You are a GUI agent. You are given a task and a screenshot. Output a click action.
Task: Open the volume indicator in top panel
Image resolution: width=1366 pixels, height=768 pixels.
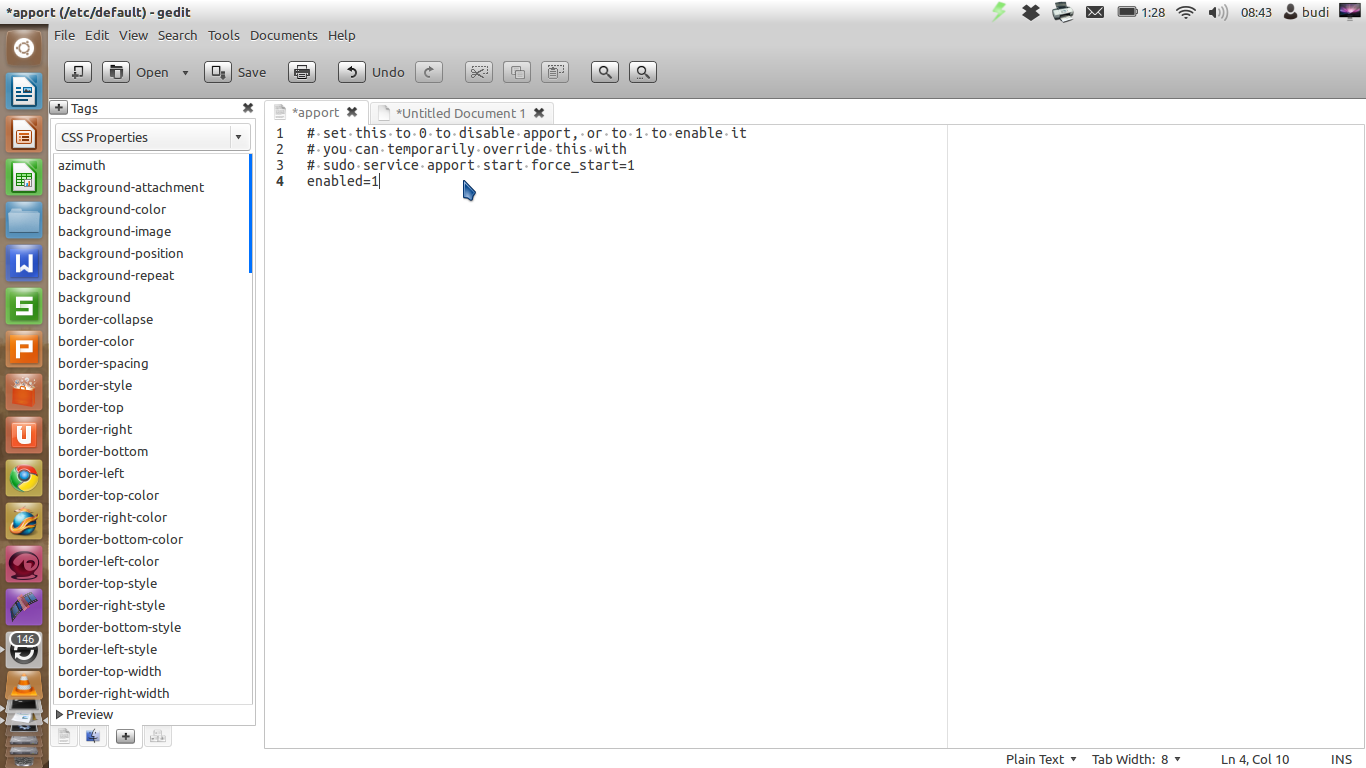(x=1218, y=12)
